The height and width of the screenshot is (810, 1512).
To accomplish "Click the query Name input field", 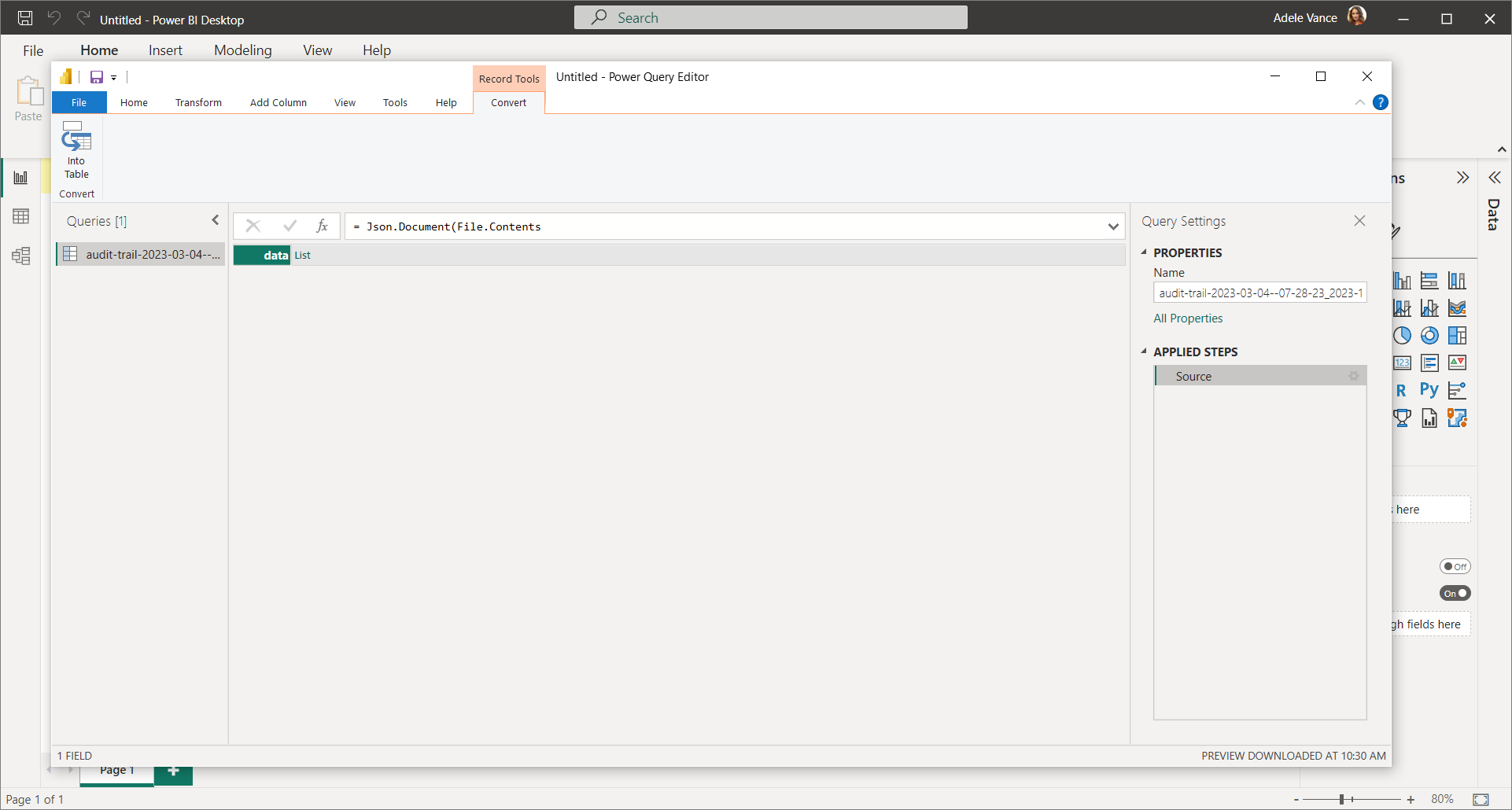I will (x=1259, y=293).
